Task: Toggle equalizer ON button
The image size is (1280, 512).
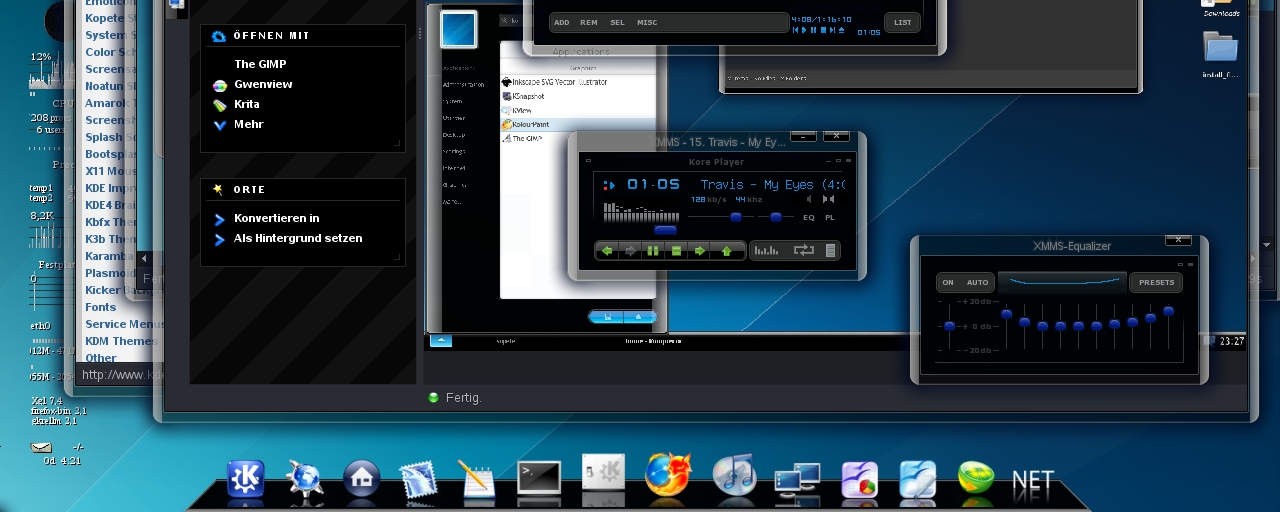Action: pyautogui.click(x=948, y=282)
